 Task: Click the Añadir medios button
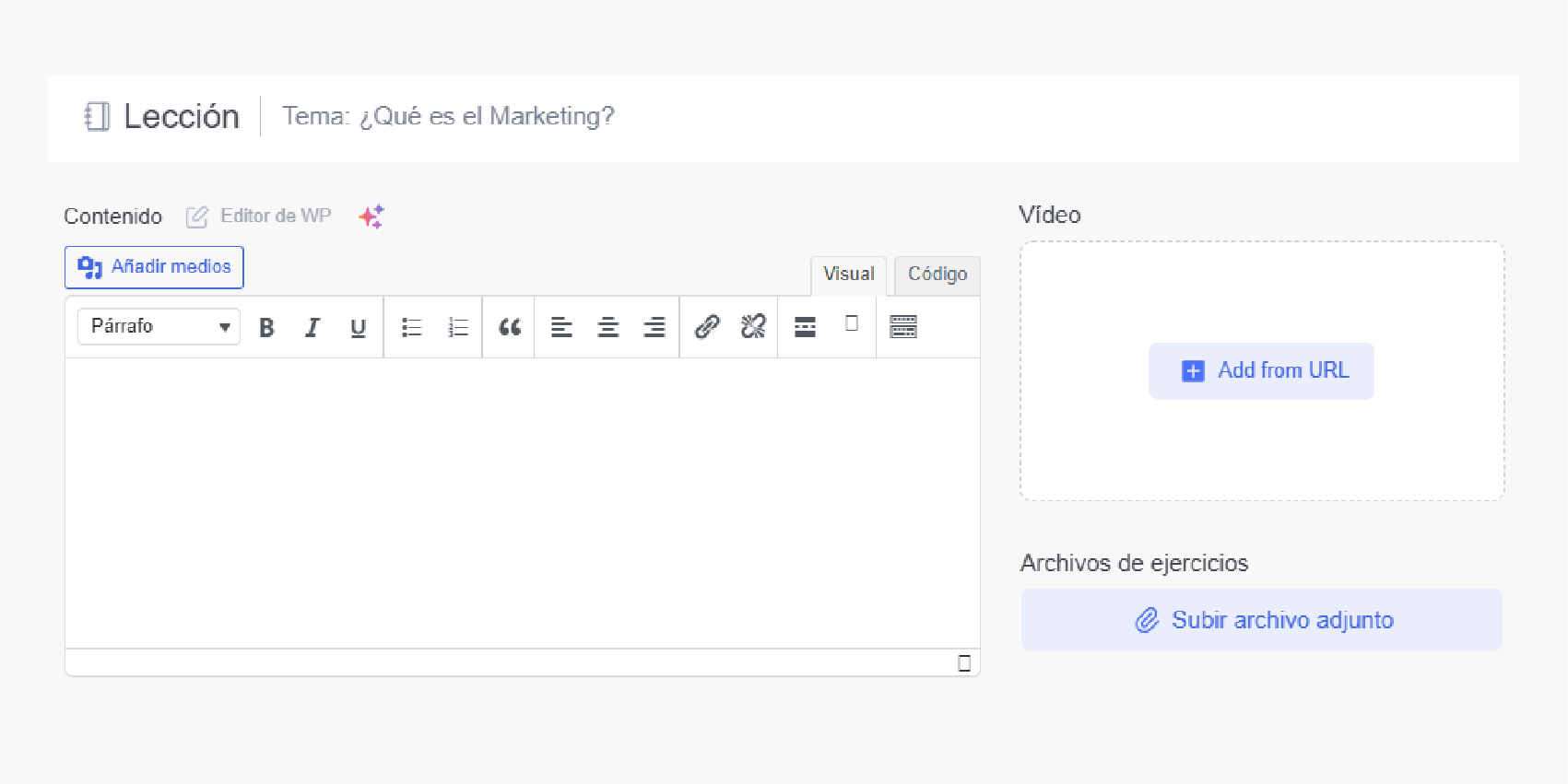click(154, 267)
